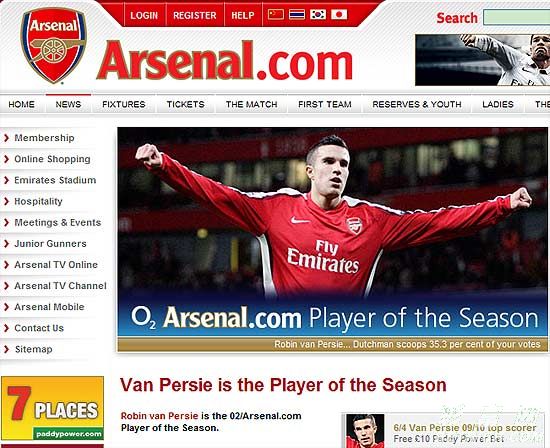Click the REGISTER button
The width and height of the screenshot is (550, 448).
[x=195, y=15]
